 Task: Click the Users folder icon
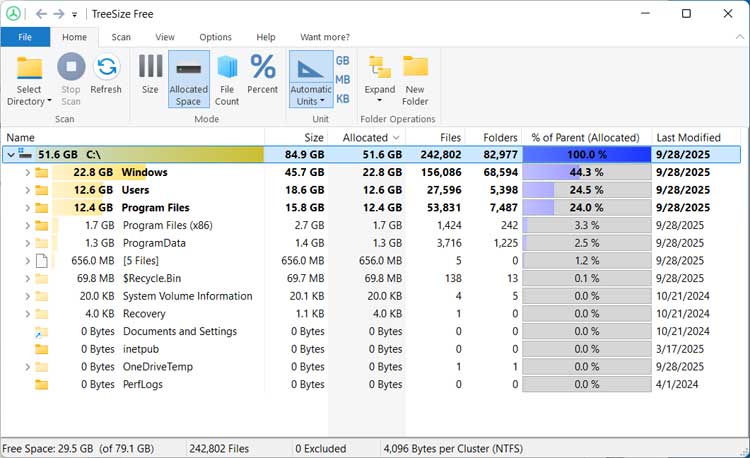pyautogui.click(x=42, y=190)
